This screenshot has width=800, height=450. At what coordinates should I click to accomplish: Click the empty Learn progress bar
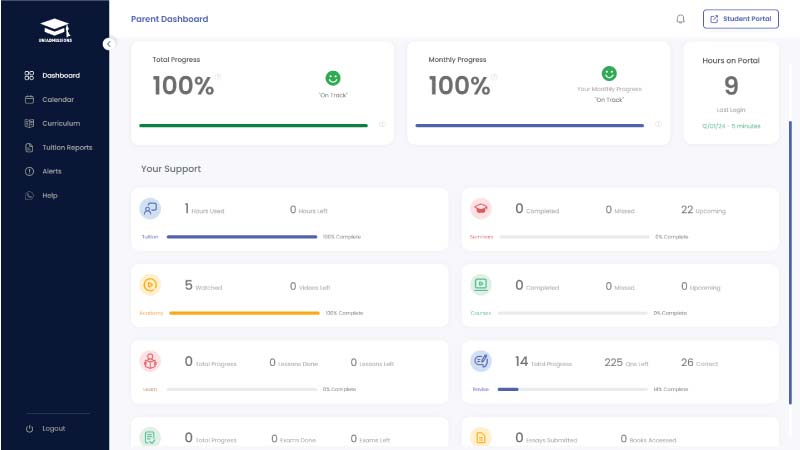click(242, 389)
